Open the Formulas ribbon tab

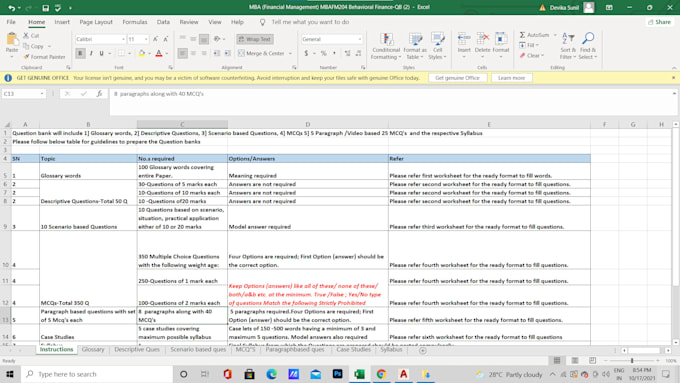click(x=134, y=22)
